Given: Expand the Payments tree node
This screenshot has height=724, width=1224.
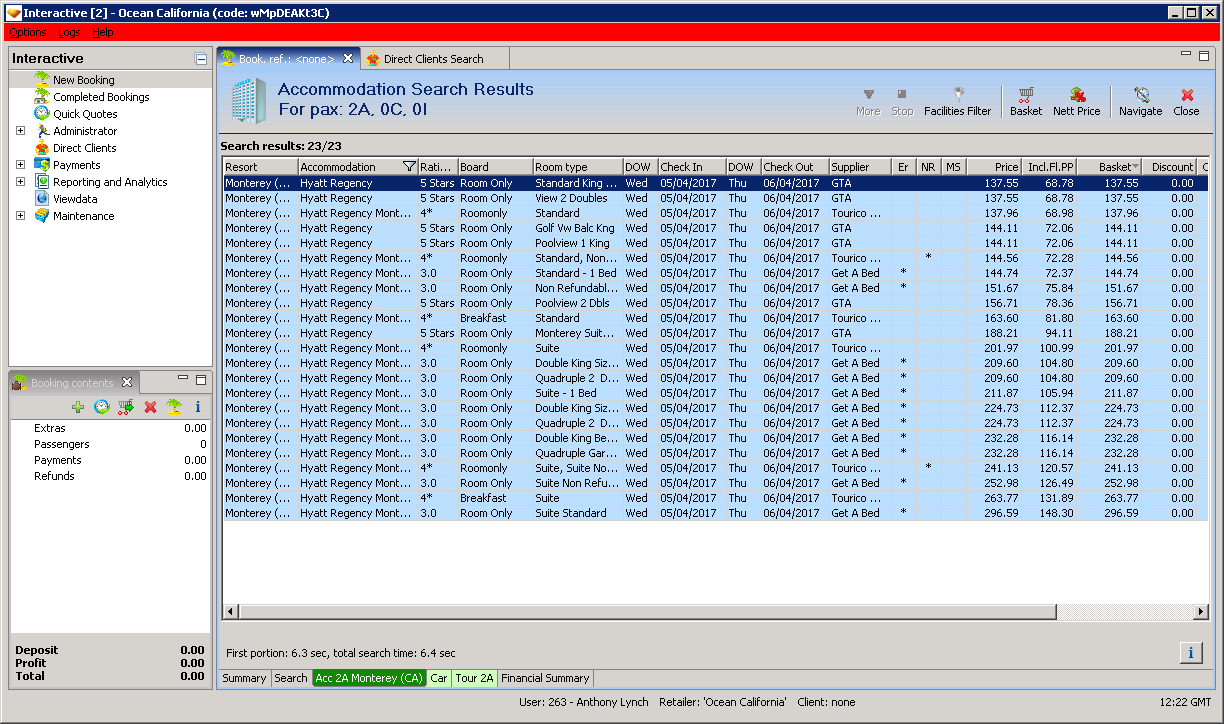Looking at the screenshot, I should pos(20,165).
